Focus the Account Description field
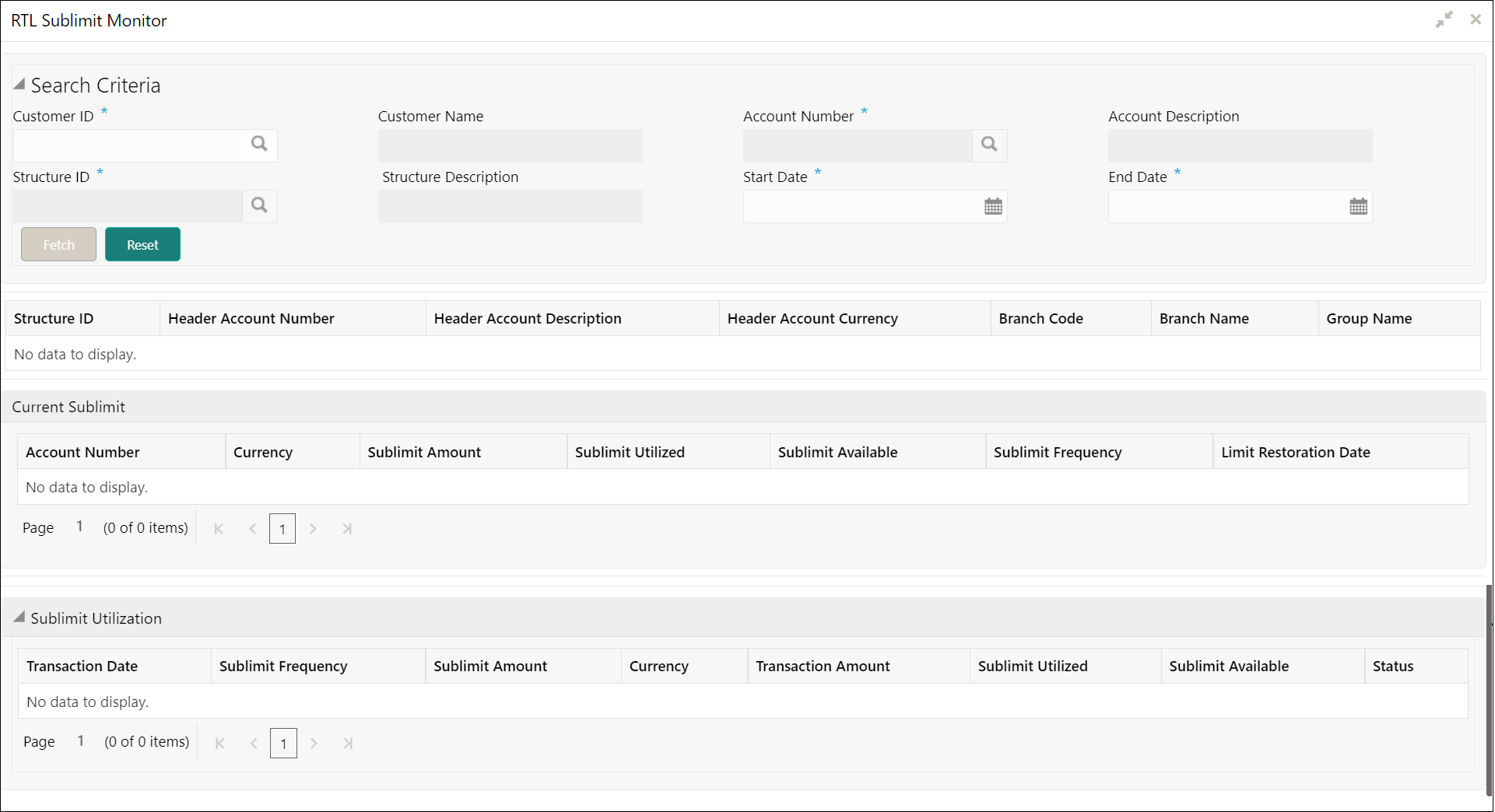The width and height of the screenshot is (1495, 812). (x=1240, y=145)
